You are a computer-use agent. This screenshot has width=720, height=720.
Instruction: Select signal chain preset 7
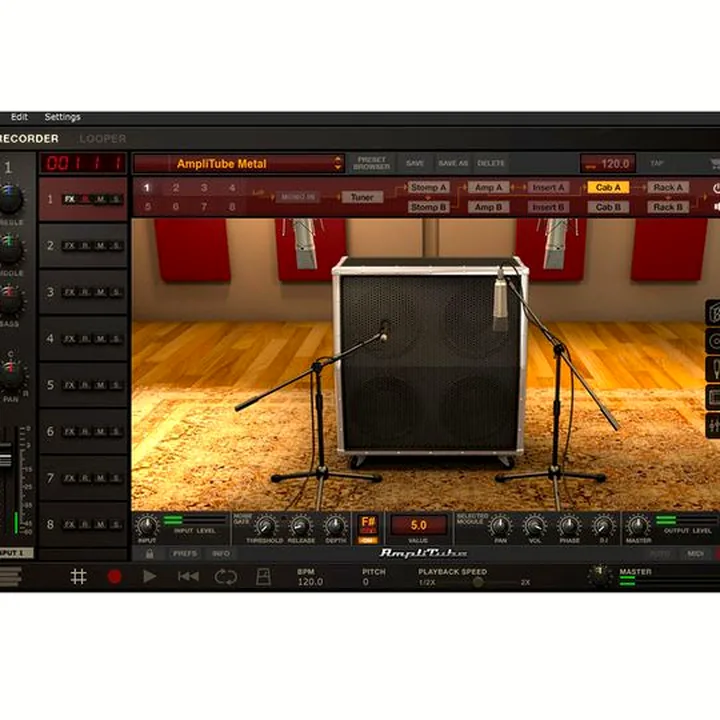204,207
